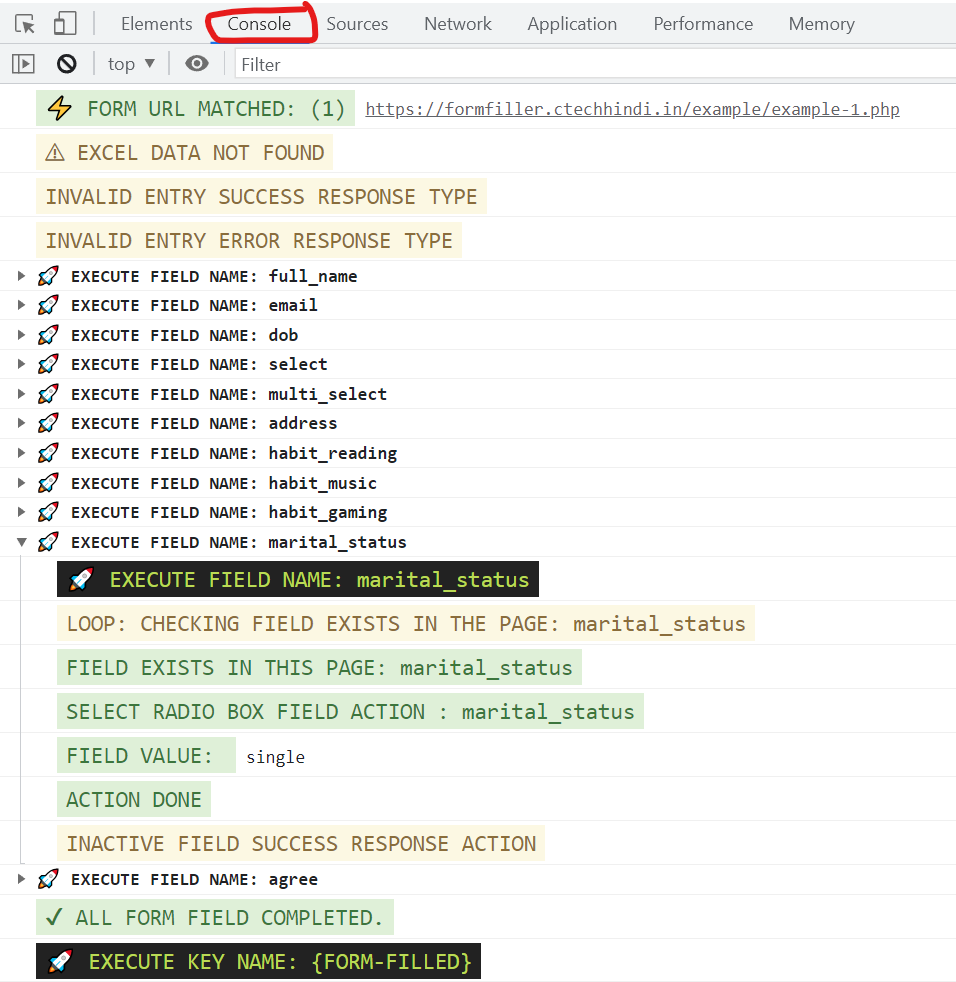Expand the full_name execute field entry

coord(20,276)
